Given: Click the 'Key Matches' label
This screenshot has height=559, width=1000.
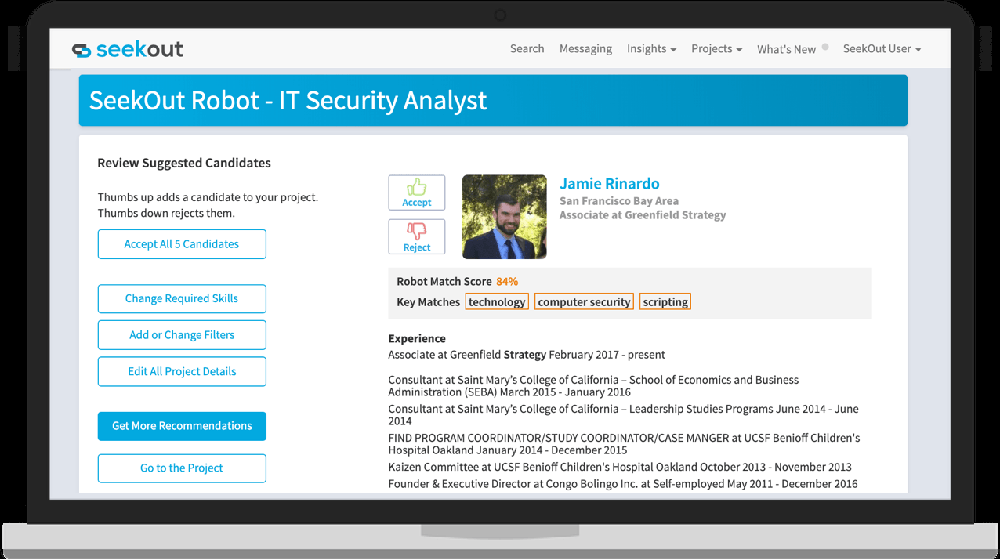Looking at the screenshot, I should (428, 301).
